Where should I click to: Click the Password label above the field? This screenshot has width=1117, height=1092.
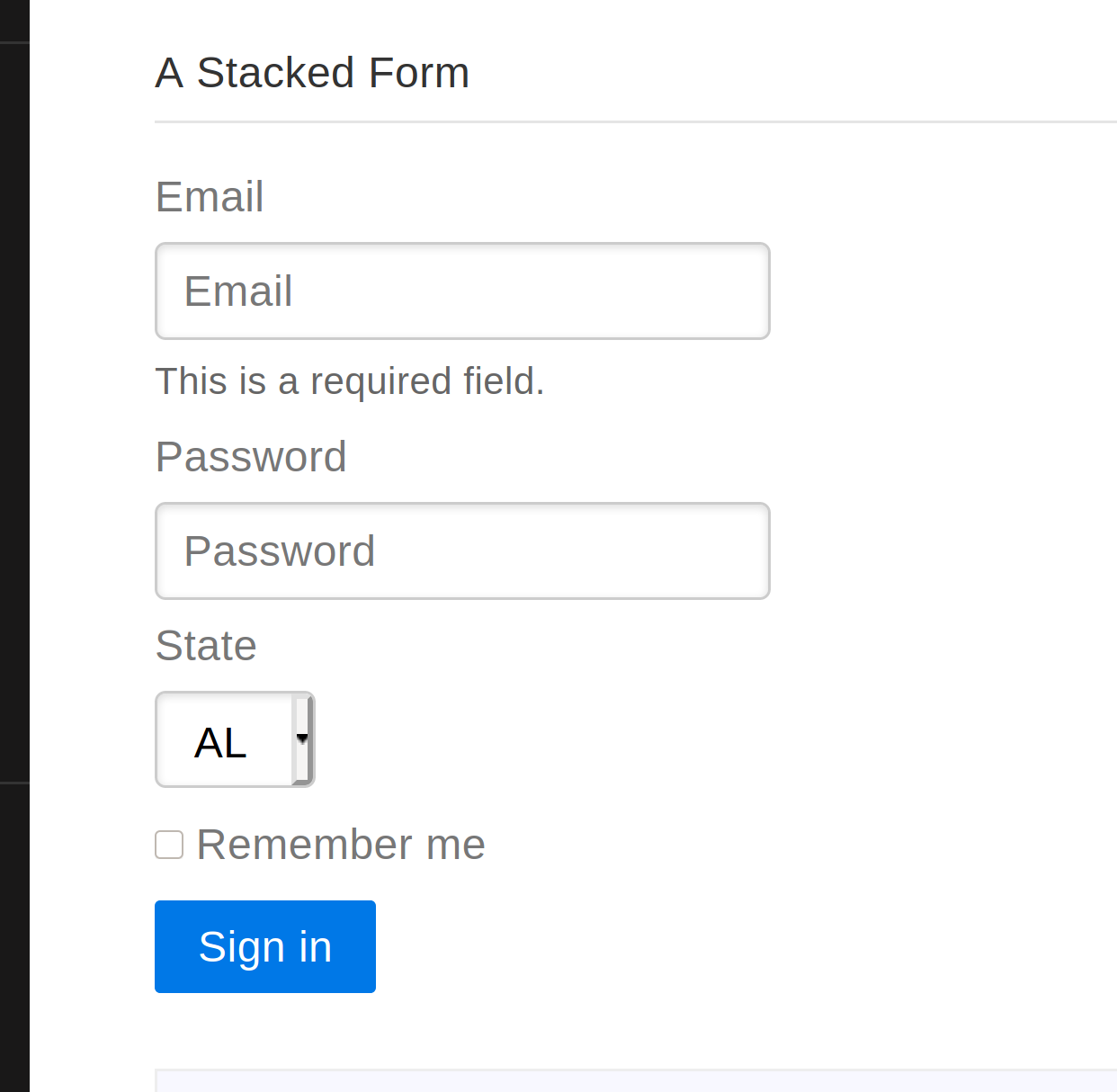251,457
